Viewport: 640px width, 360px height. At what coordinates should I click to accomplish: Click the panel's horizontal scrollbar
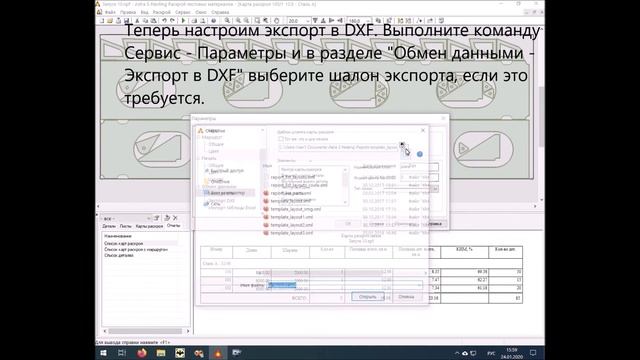[146, 331]
